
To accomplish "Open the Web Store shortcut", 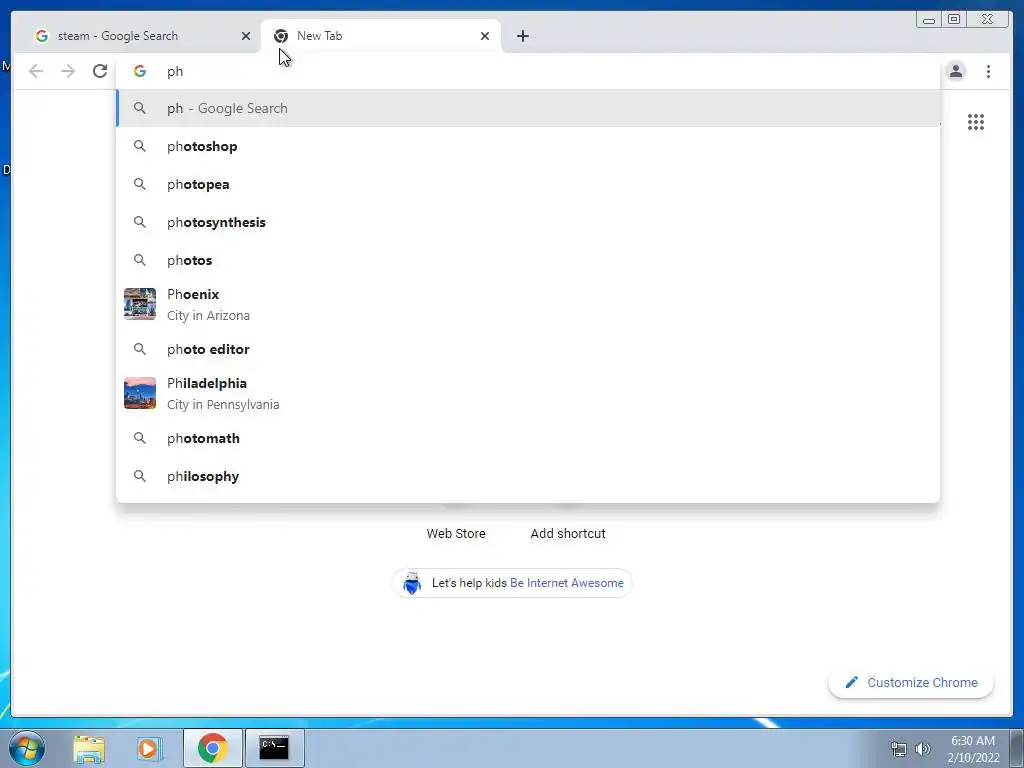I will (x=456, y=534).
